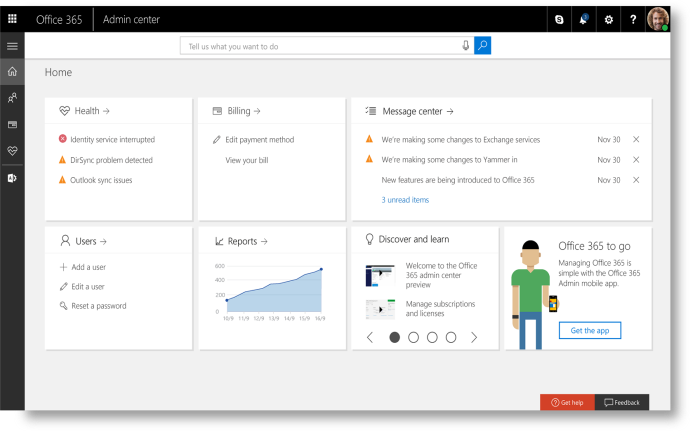The height and width of the screenshot is (431, 690).
Task: Open 'Welcome to the Office 365 admin center preview'
Action: pyautogui.click(x=441, y=275)
